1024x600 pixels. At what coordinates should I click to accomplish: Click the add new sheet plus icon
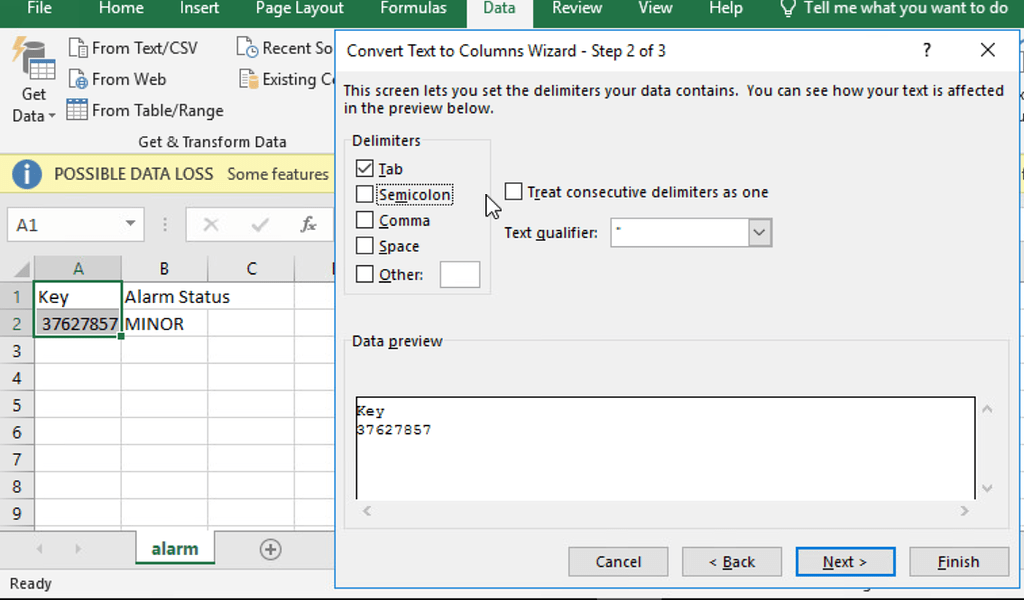click(x=270, y=549)
